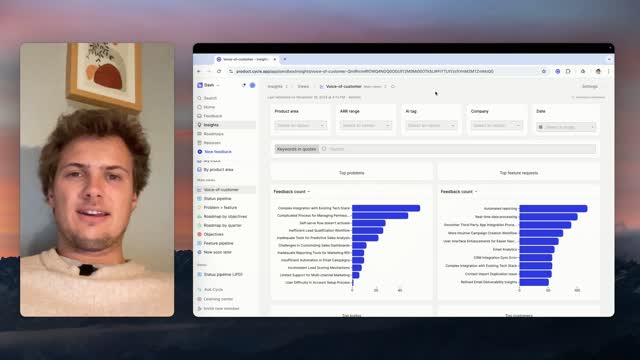Image resolution: width=640 pixels, height=360 pixels.
Task: Click the New feedback button
Action: click(x=218, y=151)
